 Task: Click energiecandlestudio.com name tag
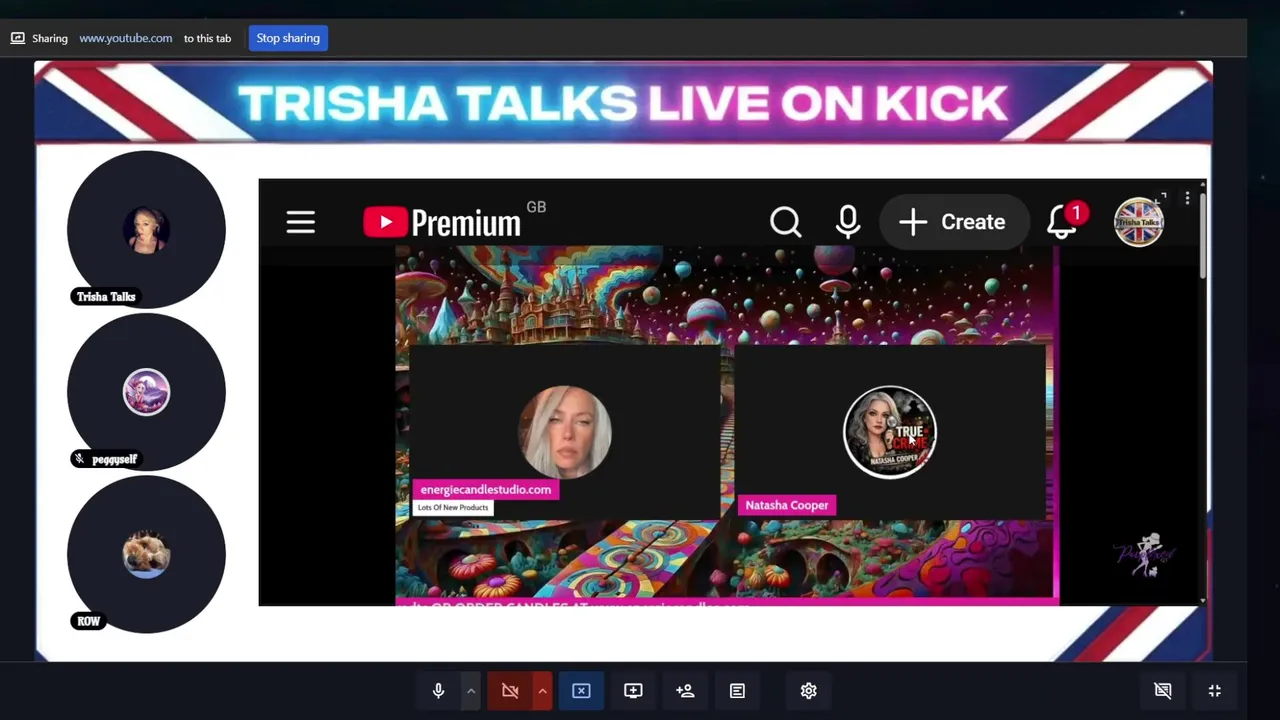pyautogui.click(x=485, y=489)
